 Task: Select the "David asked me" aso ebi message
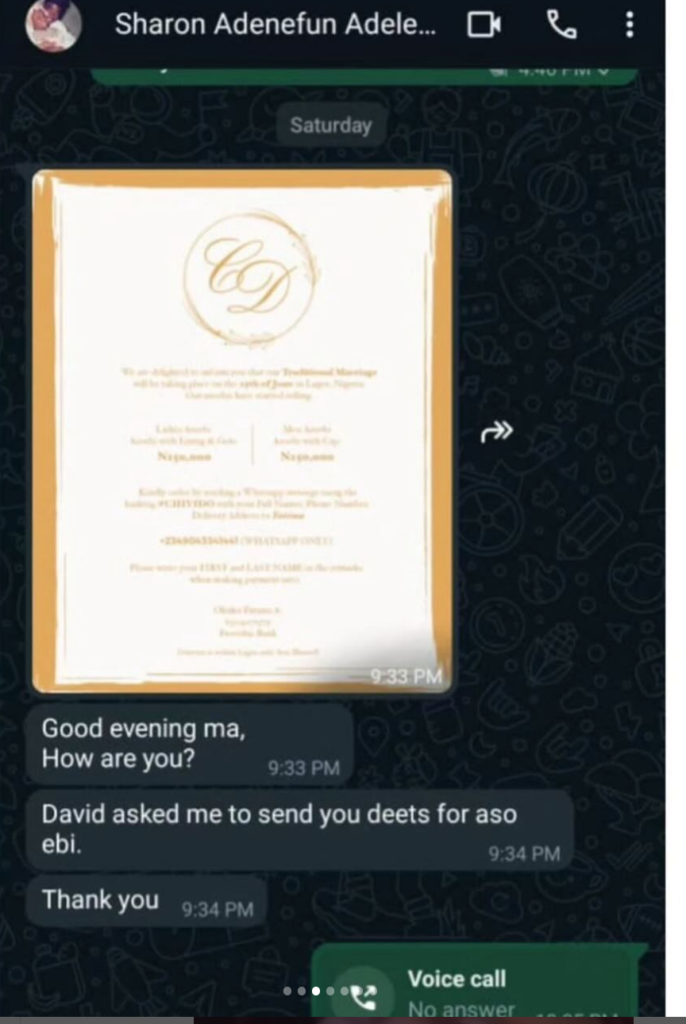click(x=300, y=829)
